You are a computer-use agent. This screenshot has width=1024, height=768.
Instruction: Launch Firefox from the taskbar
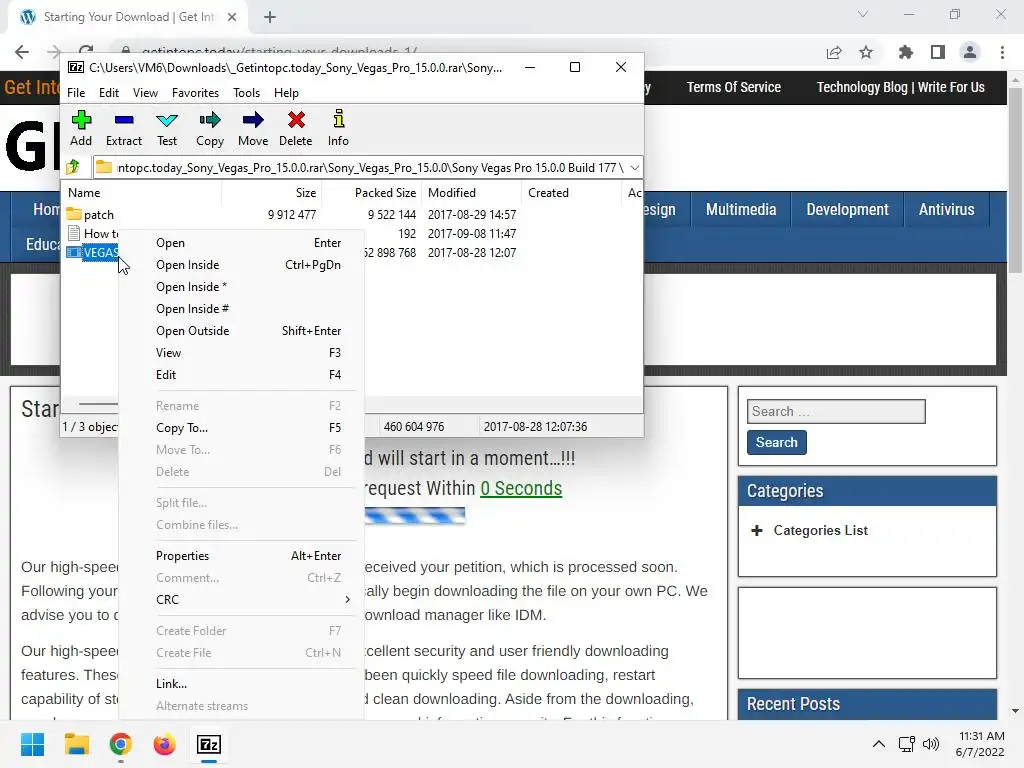[165, 744]
